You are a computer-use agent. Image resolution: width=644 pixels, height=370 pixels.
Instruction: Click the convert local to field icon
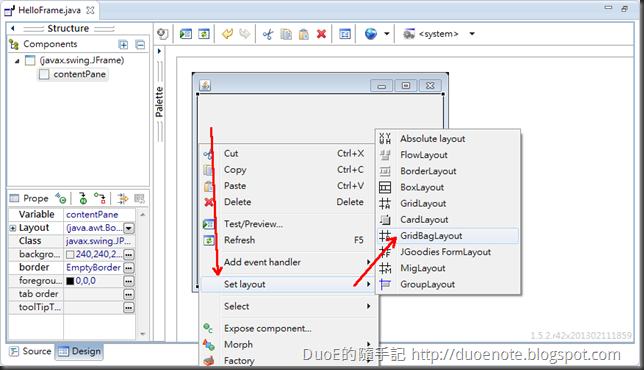(100, 199)
